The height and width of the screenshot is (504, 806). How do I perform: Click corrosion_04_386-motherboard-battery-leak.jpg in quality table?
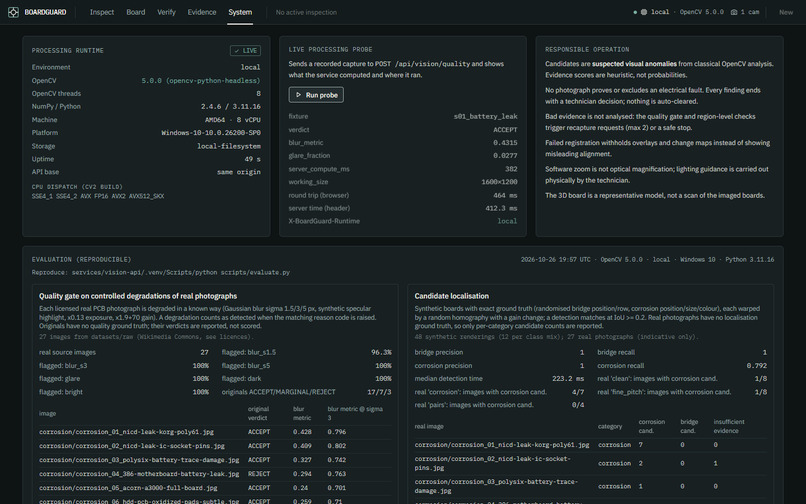pyautogui.click(x=139, y=474)
